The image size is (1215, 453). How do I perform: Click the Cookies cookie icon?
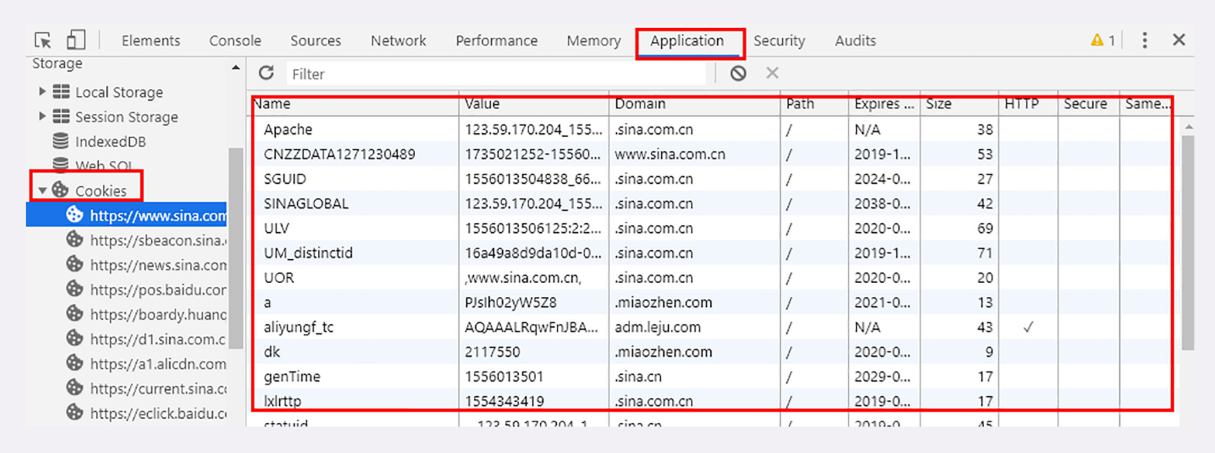click(60, 189)
